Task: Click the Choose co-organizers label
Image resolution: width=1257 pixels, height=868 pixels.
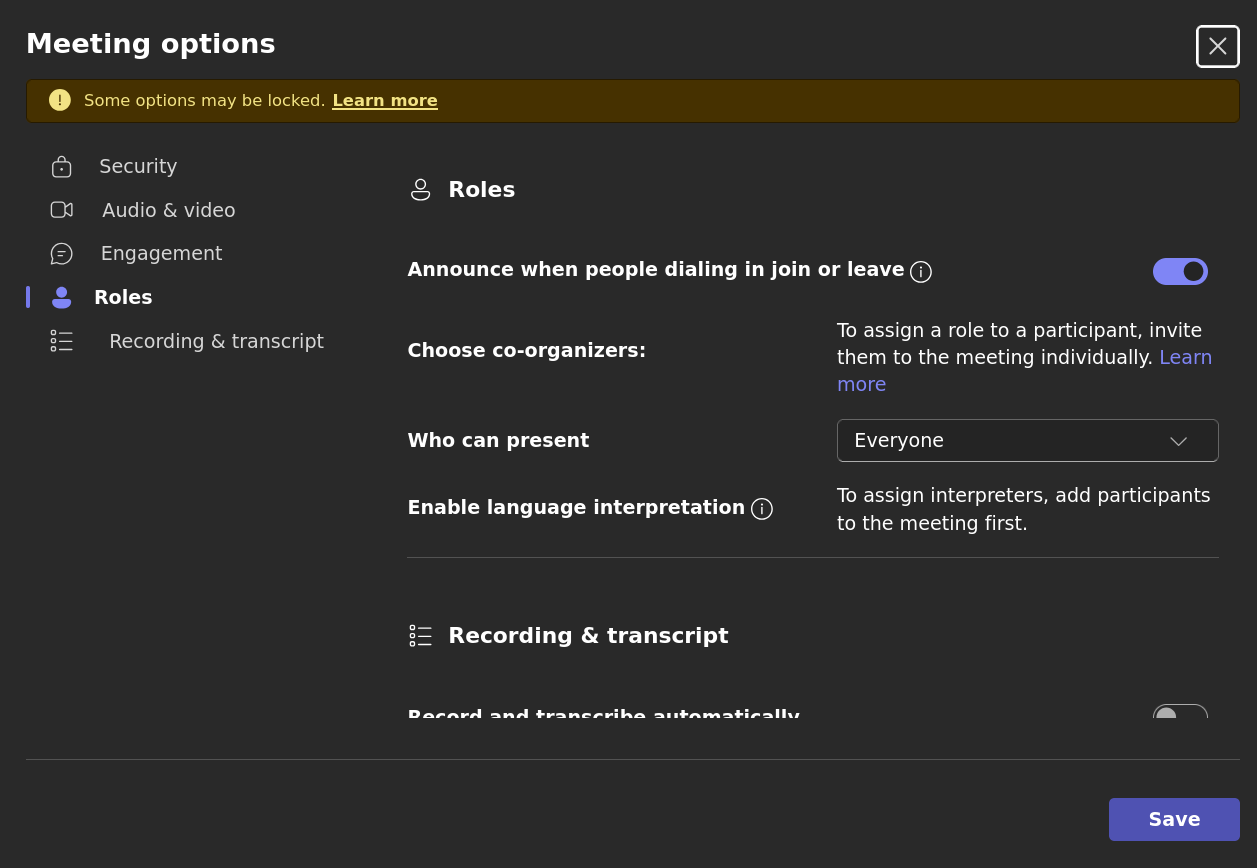Action: pos(527,351)
